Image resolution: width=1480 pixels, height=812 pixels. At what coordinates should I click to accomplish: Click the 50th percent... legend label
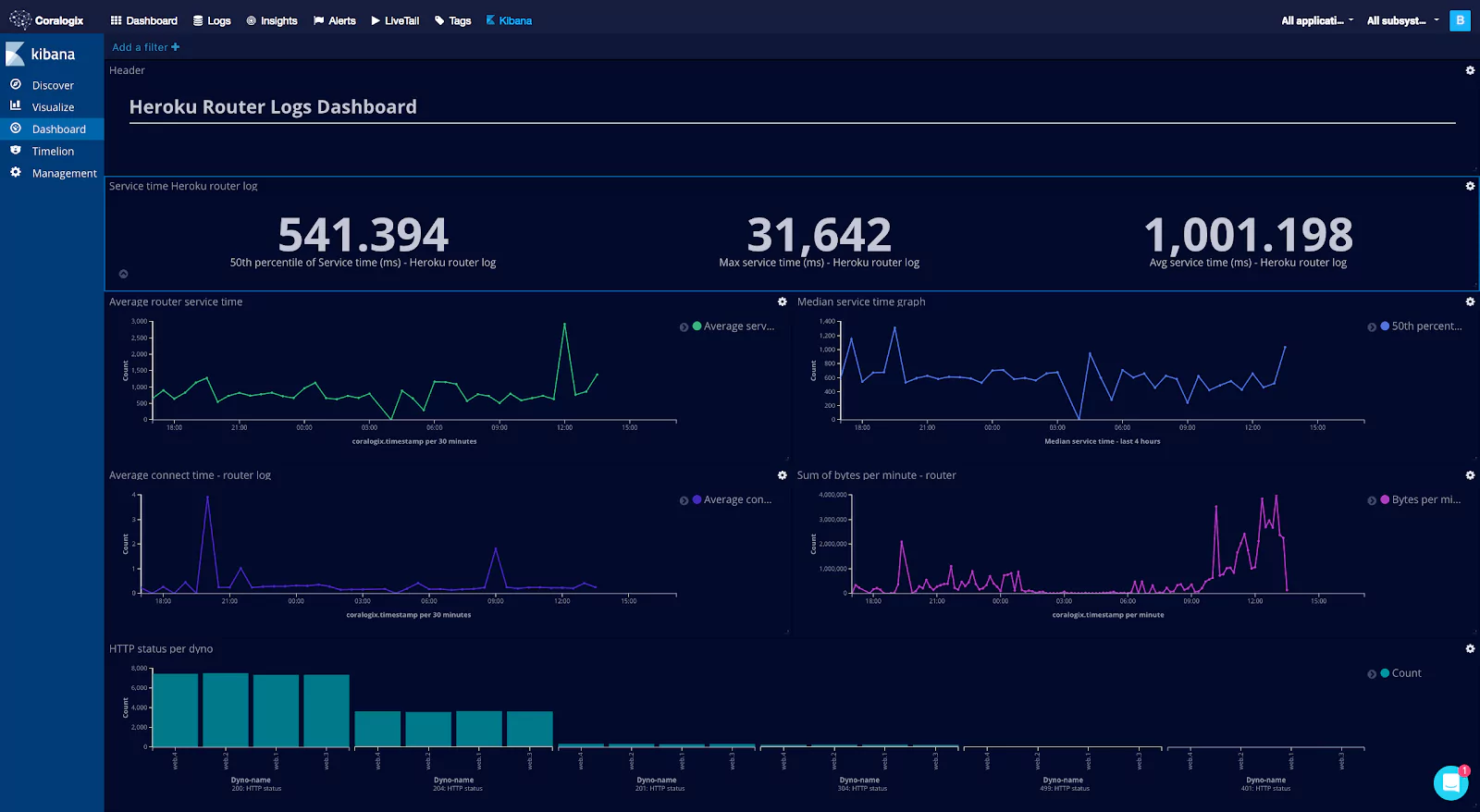pos(1426,326)
